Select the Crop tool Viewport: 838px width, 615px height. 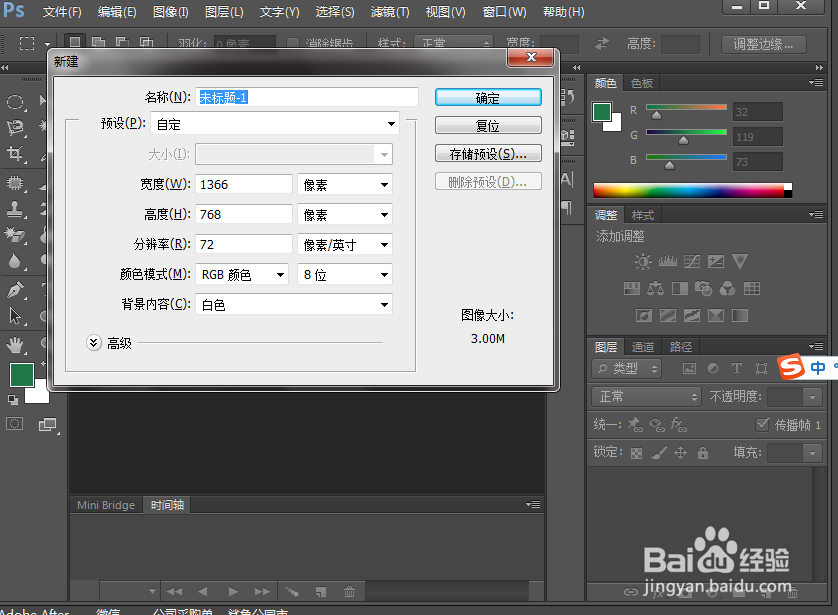point(15,153)
